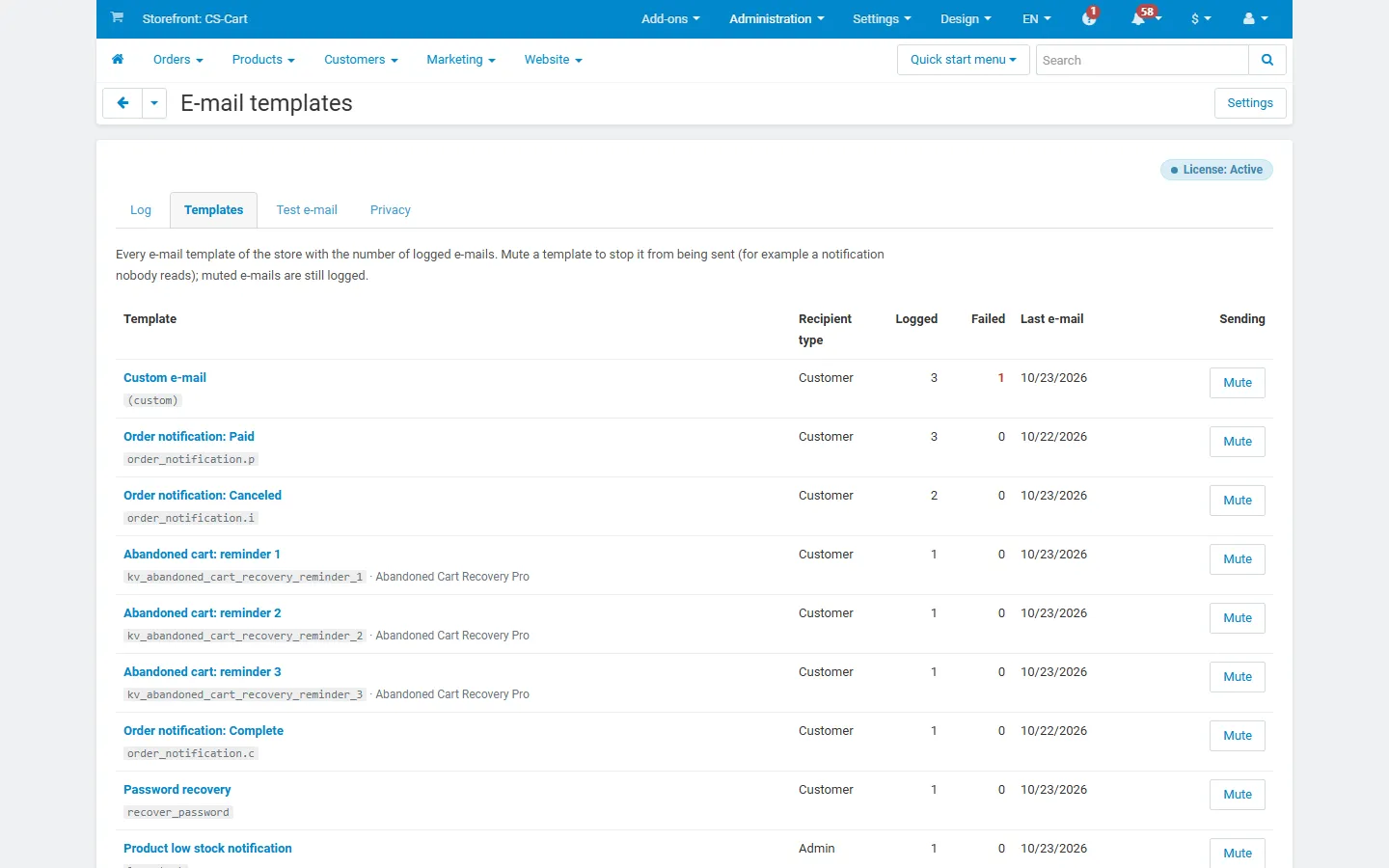Viewport: 1389px width, 868px height.
Task: Open the notifications bell with 58 badge
Action: (1145, 18)
